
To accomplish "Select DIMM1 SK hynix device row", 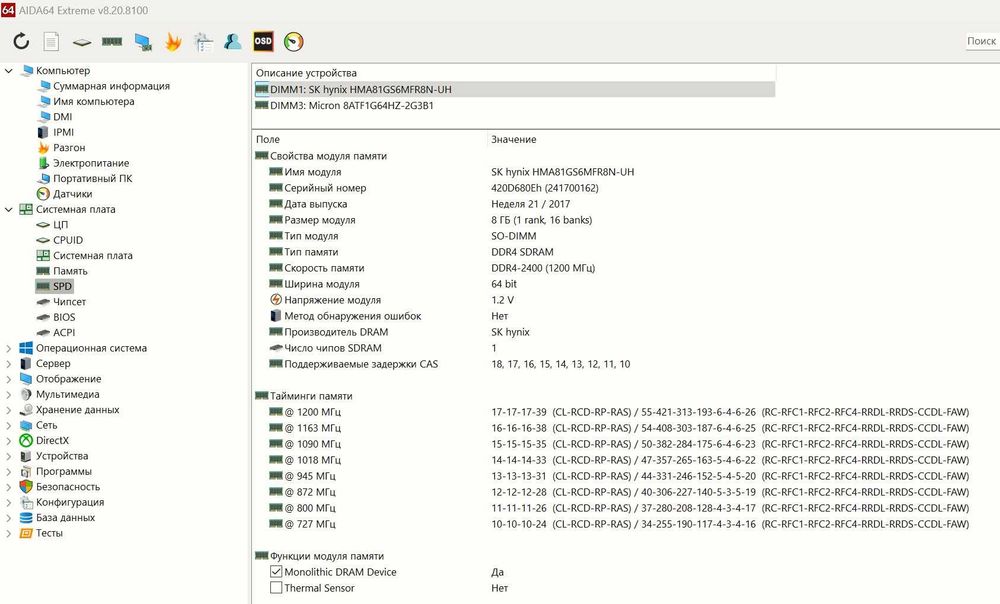I will point(514,89).
